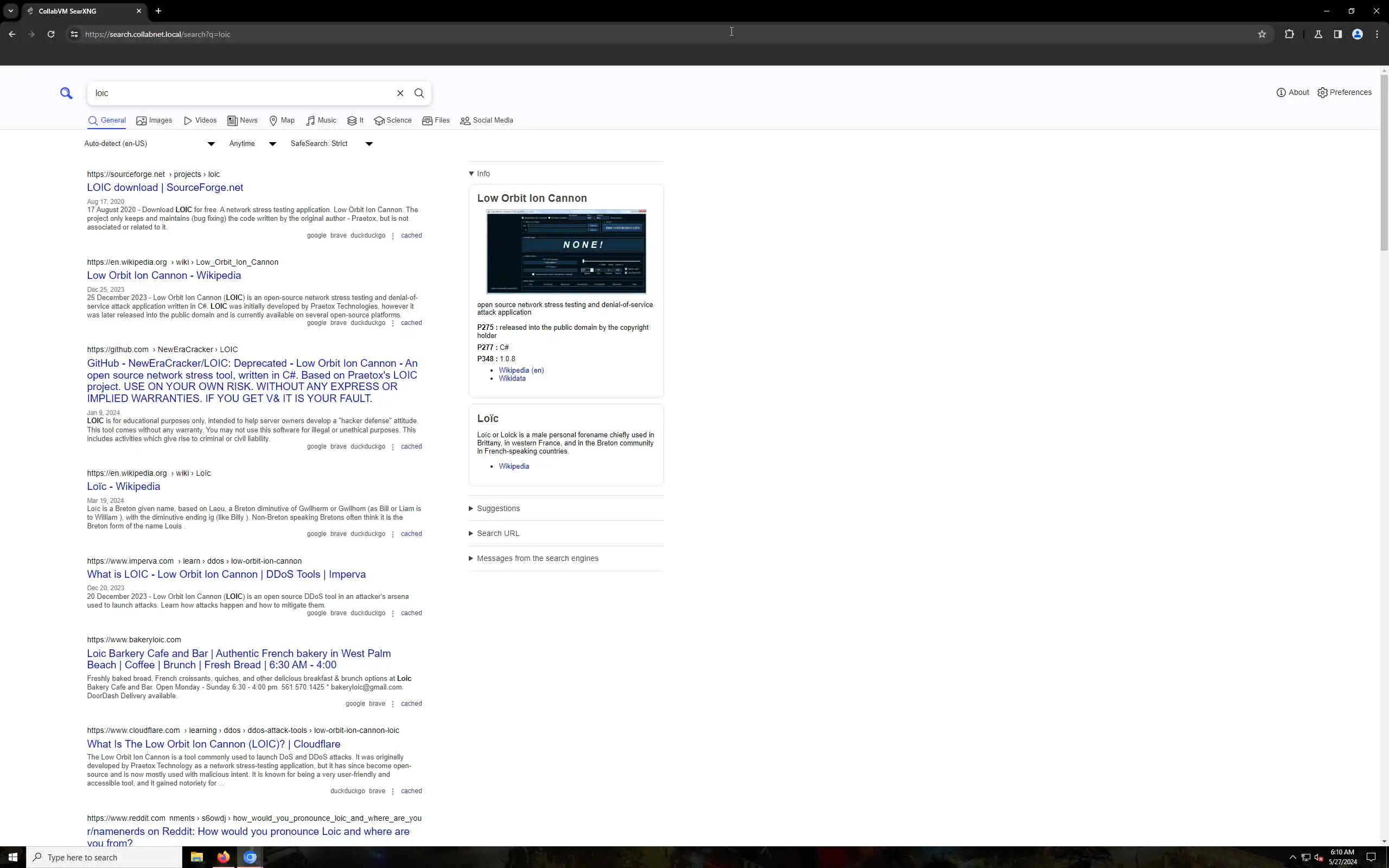Viewport: 1389px width, 868px height.
Task: Click the SearXNG magnifier logo icon
Action: 66,93
